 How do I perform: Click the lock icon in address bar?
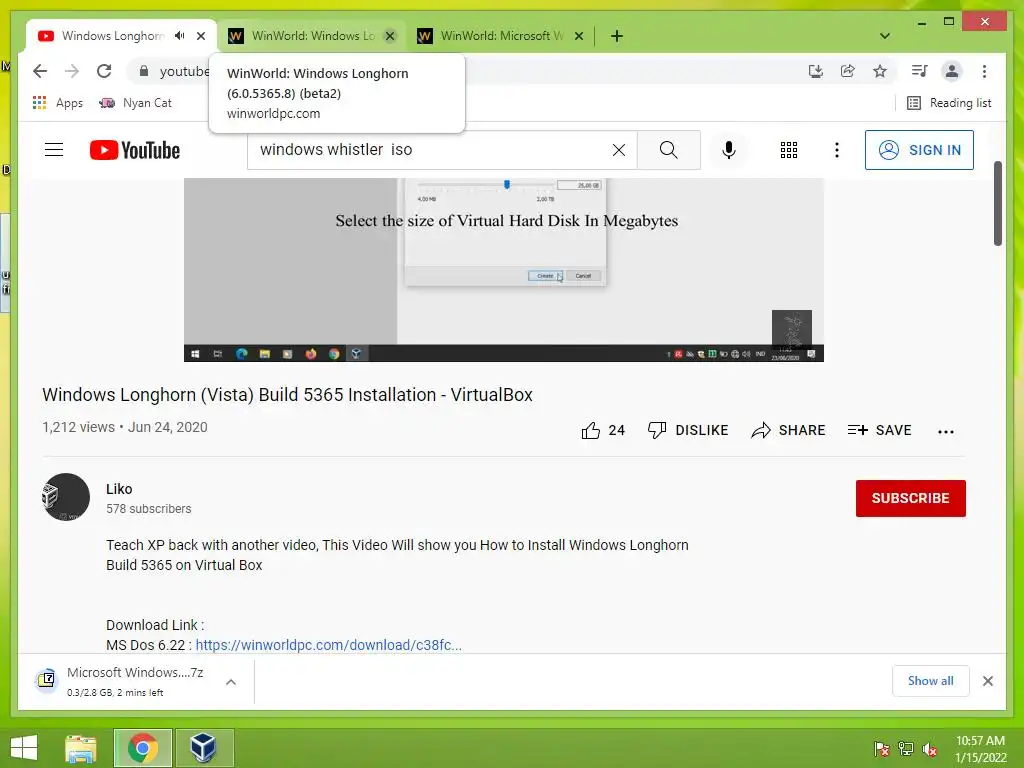(144, 71)
